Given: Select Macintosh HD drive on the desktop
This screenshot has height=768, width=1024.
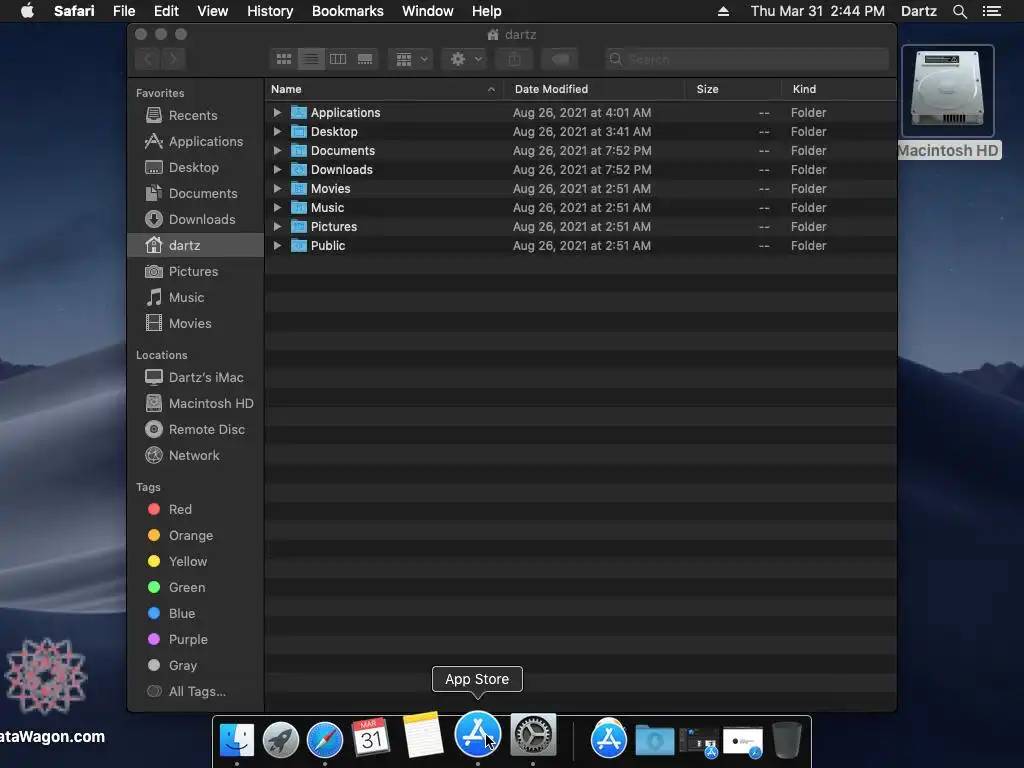Looking at the screenshot, I should point(948,91).
